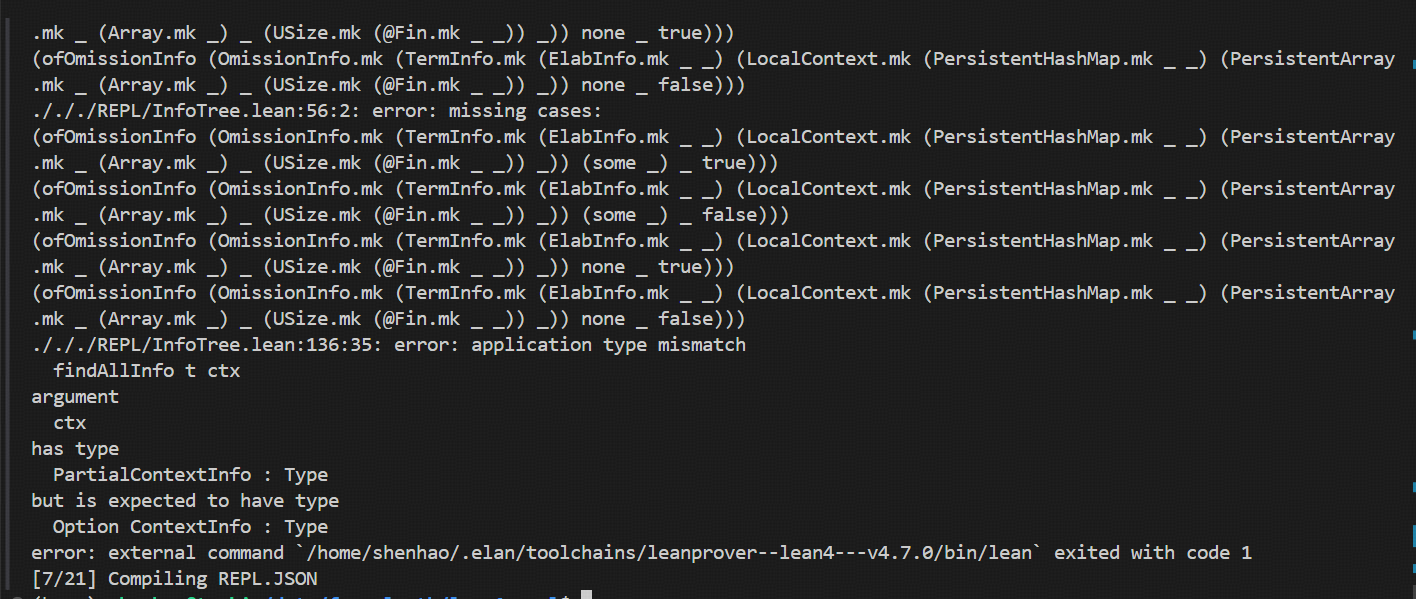Viewport: 1416px width, 599px height.
Task: Click the "REPL.JSON" module name
Action: click(x=268, y=579)
